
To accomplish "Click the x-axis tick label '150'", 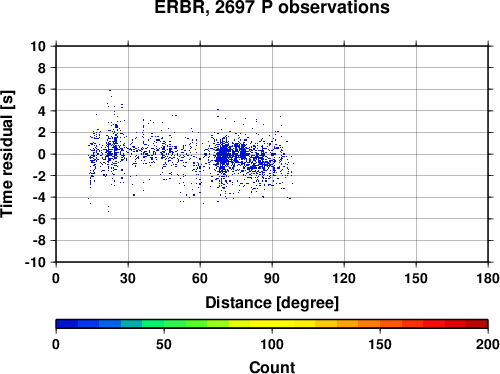I will click(416, 278).
